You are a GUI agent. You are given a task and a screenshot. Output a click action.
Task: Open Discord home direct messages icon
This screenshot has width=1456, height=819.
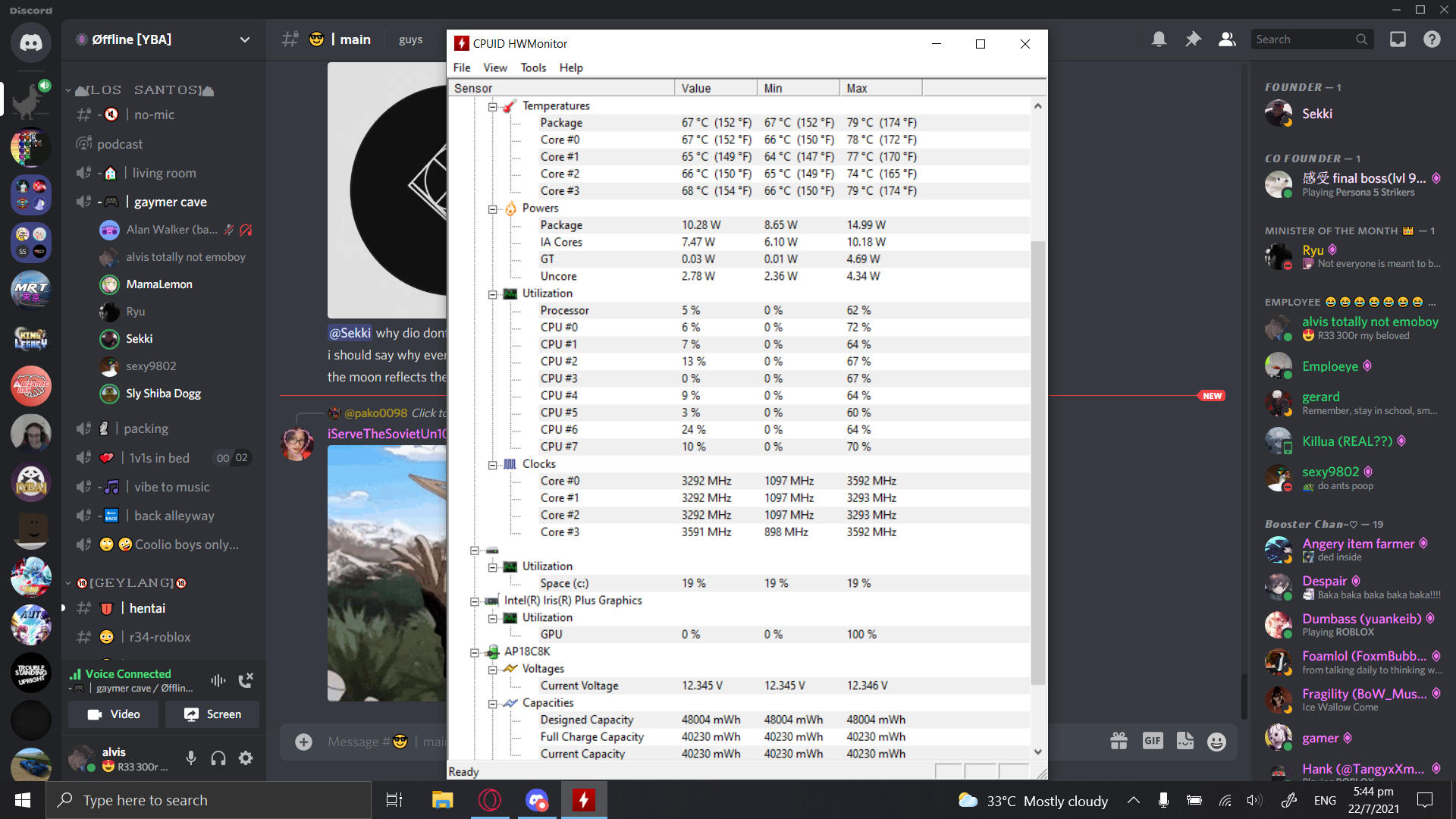click(x=31, y=42)
